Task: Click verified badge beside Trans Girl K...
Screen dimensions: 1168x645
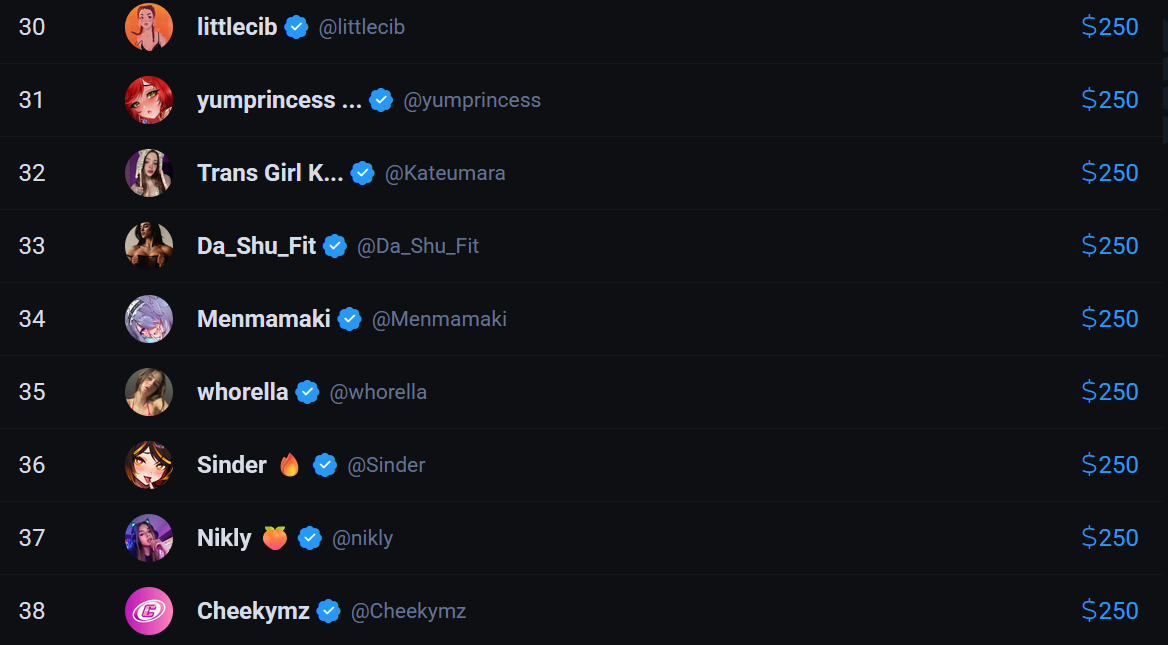Action: (362, 173)
